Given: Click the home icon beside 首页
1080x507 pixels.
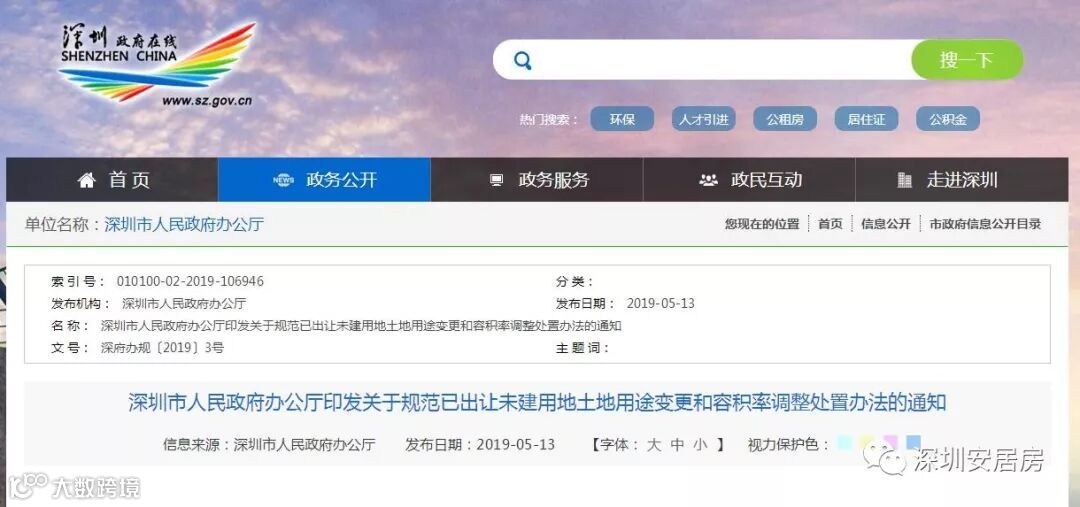Looking at the screenshot, I should (x=87, y=180).
